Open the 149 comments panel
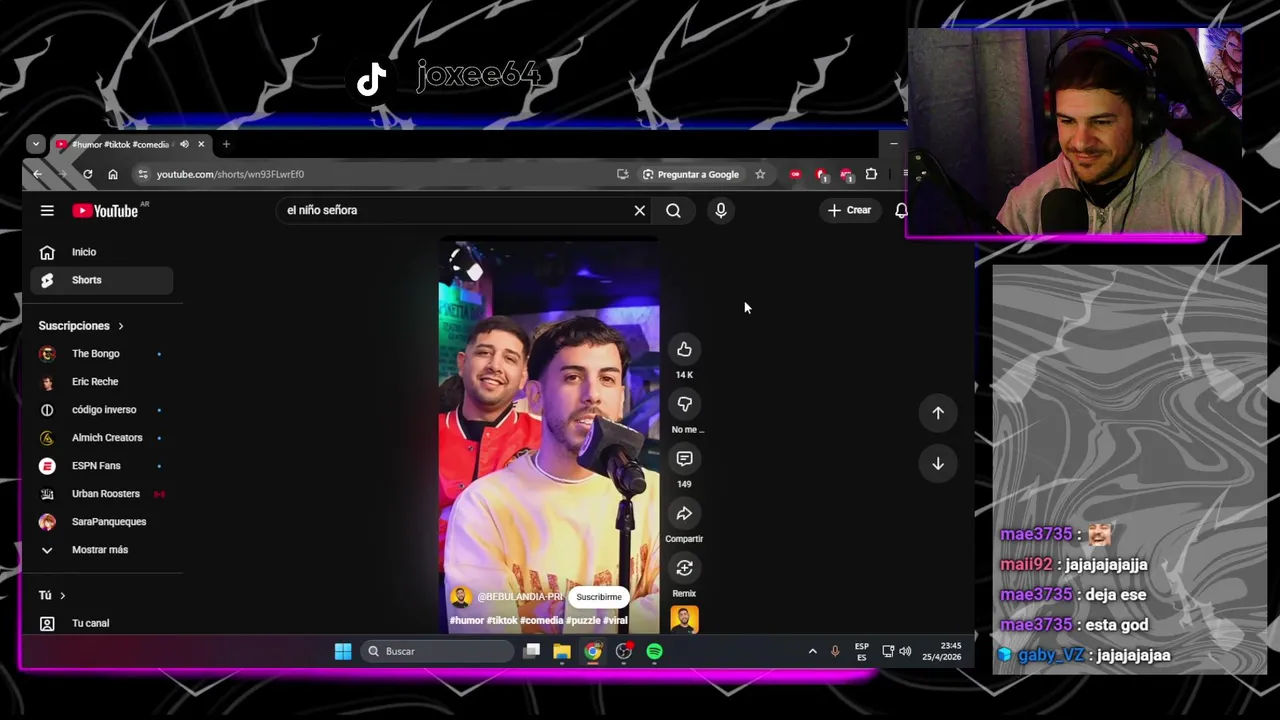 pyautogui.click(x=684, y=458)
